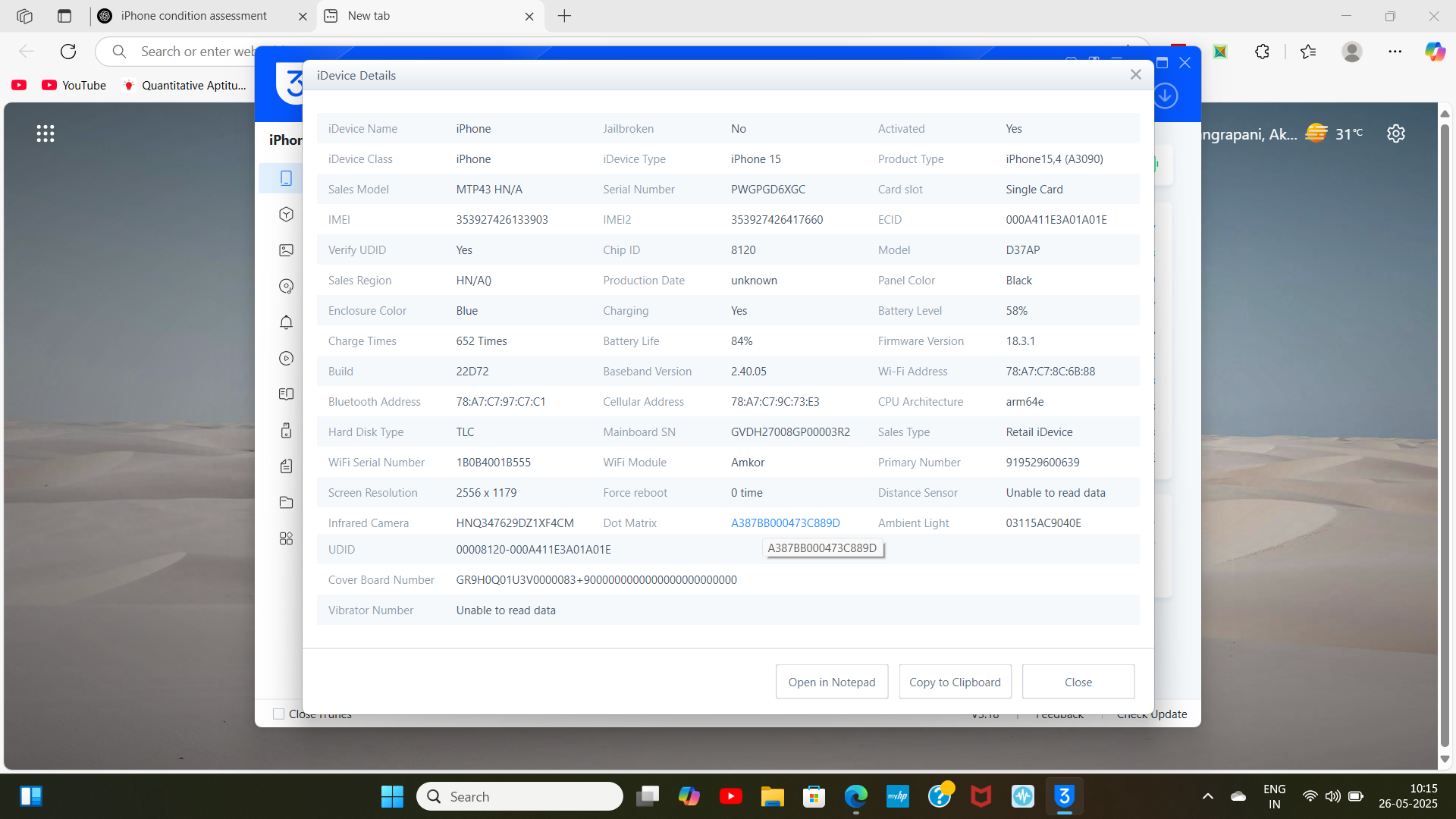Open volume control in system tray
Screen dimensions: 1456x819
1332,796
